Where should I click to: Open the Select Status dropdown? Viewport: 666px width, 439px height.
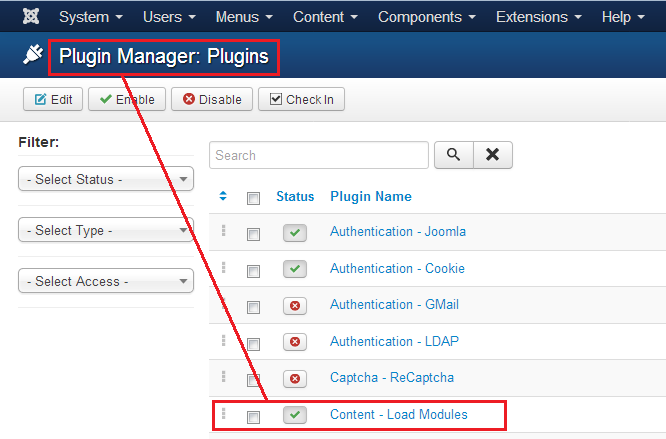click(106, 180)
